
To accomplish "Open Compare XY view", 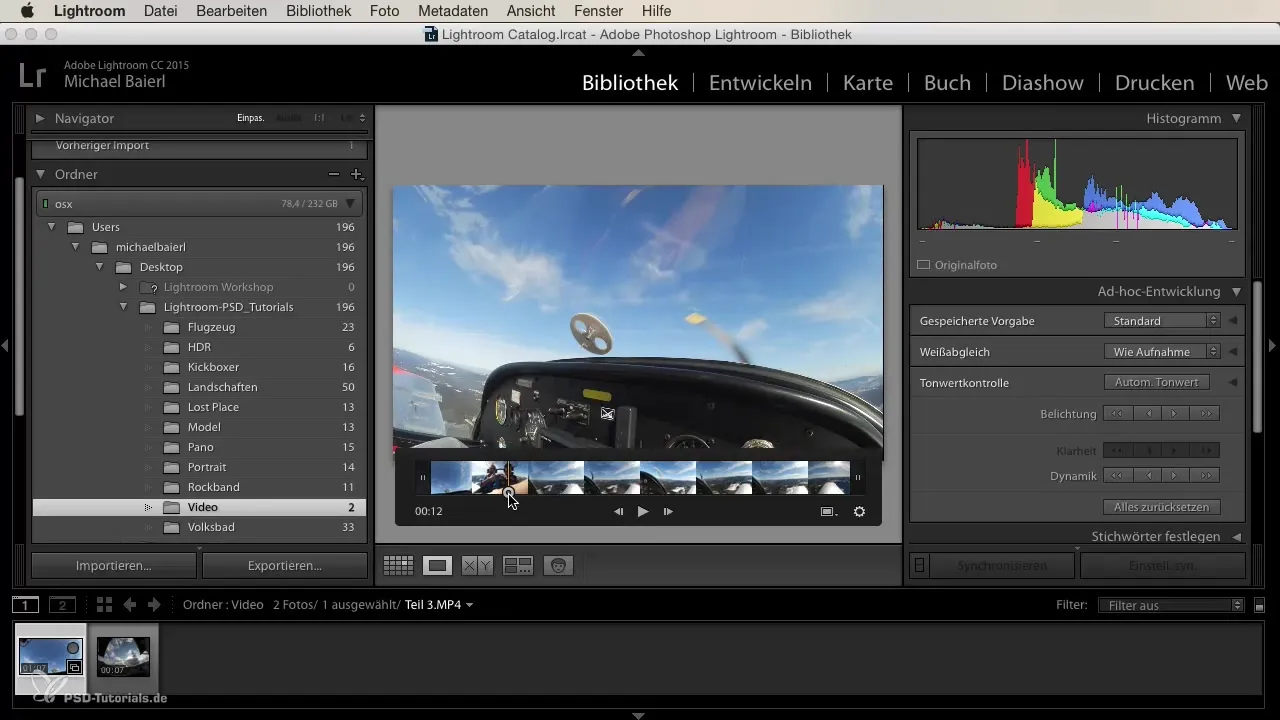I will (x=477, y=566).
